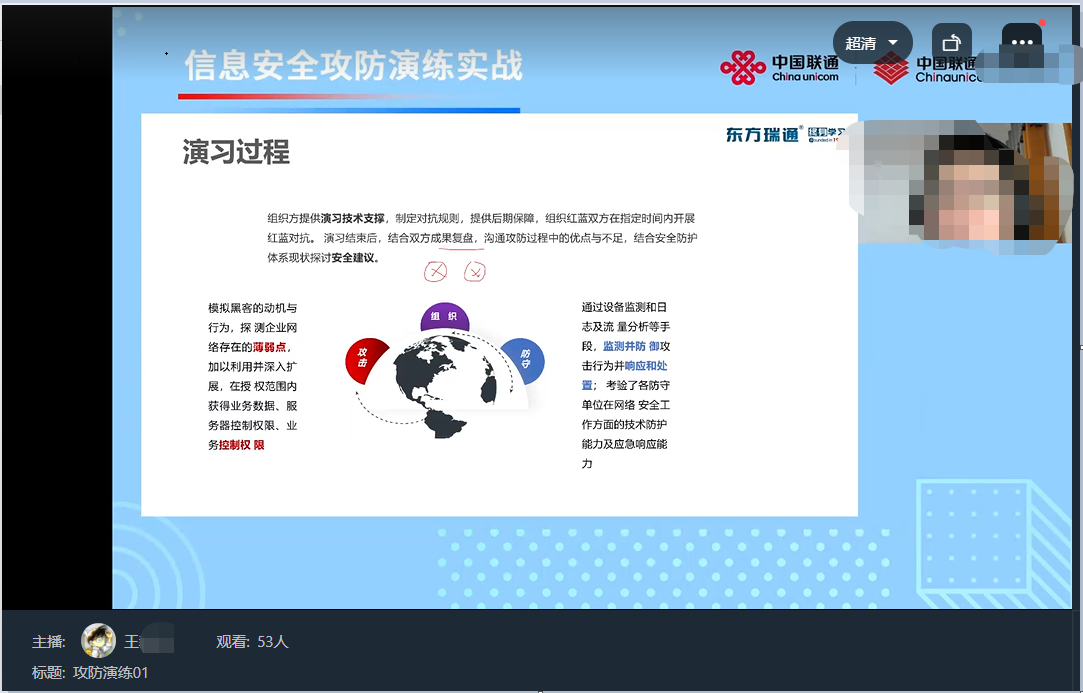Click the stream title 攻防演练01

click(111, 672)
